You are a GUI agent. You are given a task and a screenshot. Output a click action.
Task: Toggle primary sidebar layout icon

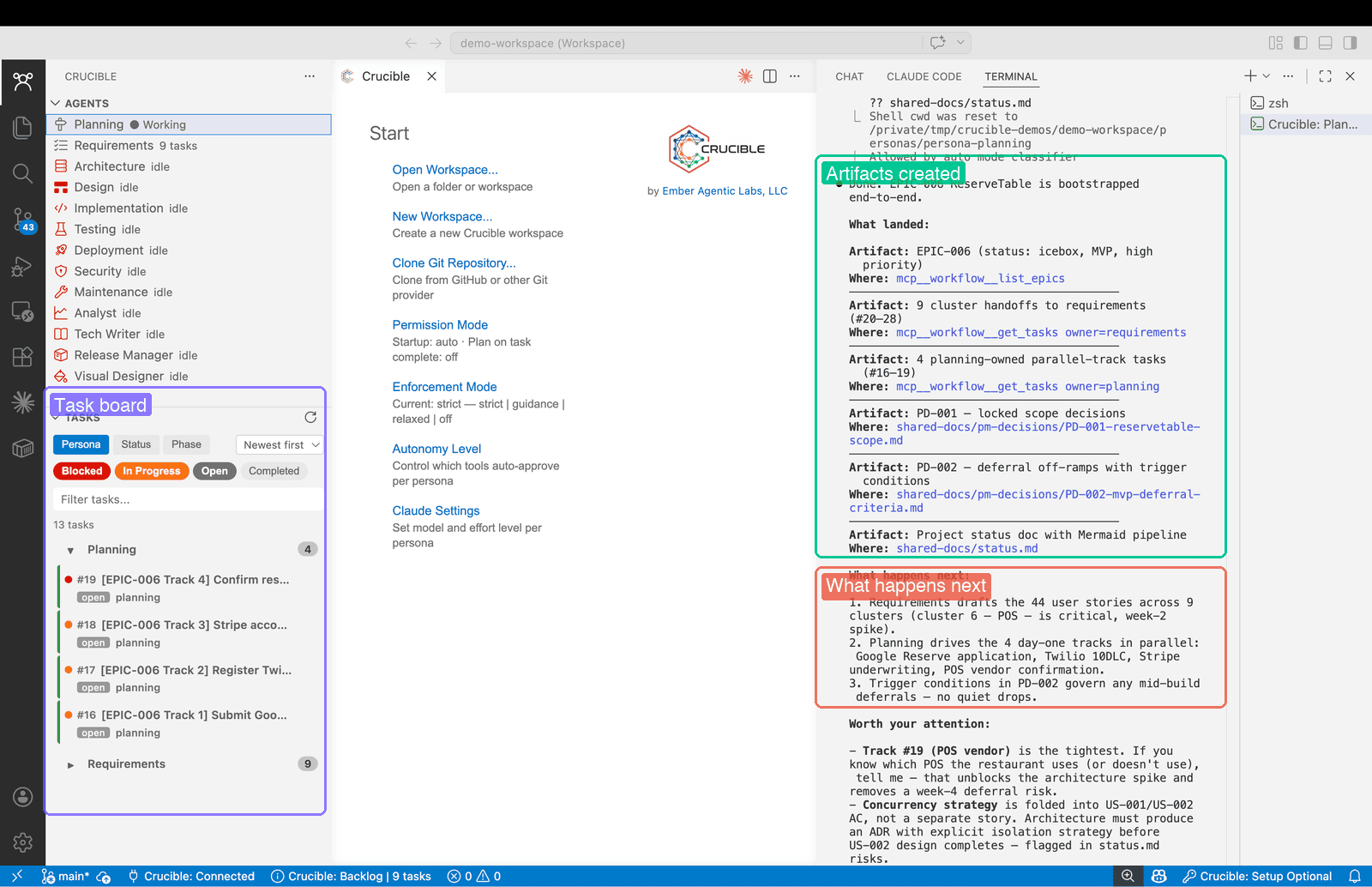(1301, 43)
